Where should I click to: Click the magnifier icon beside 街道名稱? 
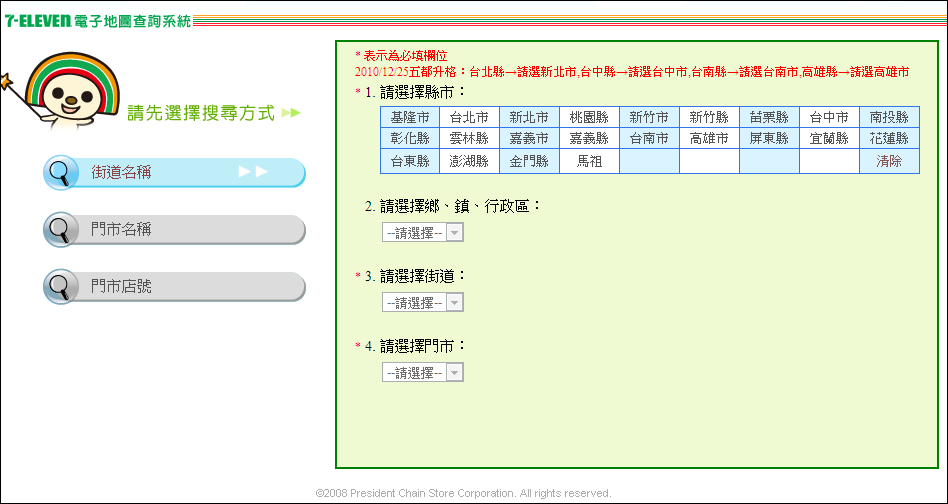pyautogui.click(x=60, y=173)
